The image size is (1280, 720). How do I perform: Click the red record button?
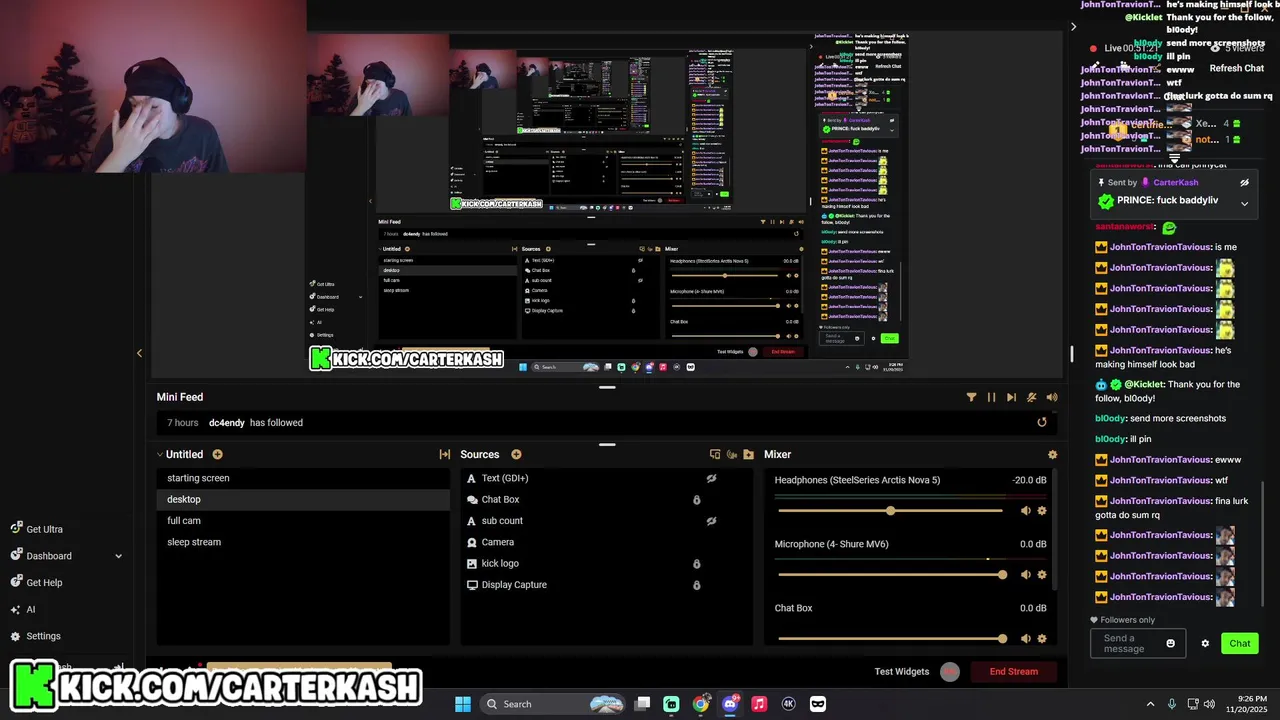pyautogui.click(x=950, y=672)
